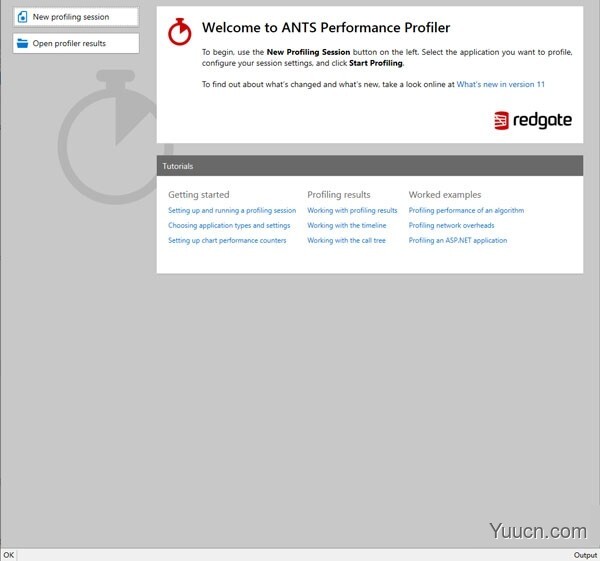Click the OK status indicator

click(9, 555)
